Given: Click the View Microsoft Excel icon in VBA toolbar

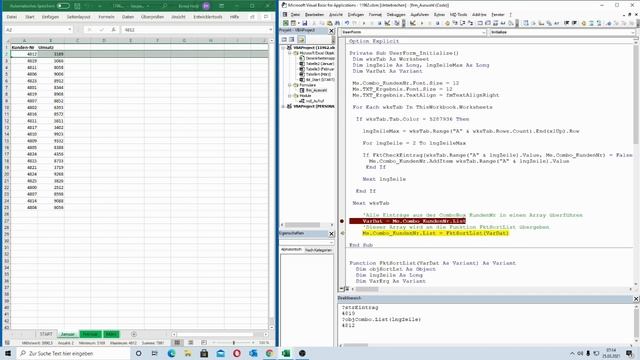Looking at the screenshot, I should 286,23.
